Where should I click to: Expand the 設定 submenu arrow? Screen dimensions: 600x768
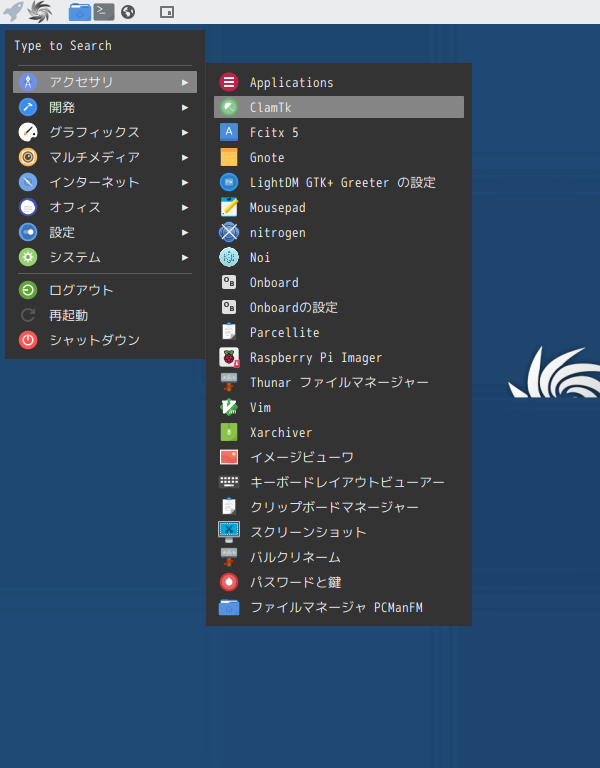[185, 232]
